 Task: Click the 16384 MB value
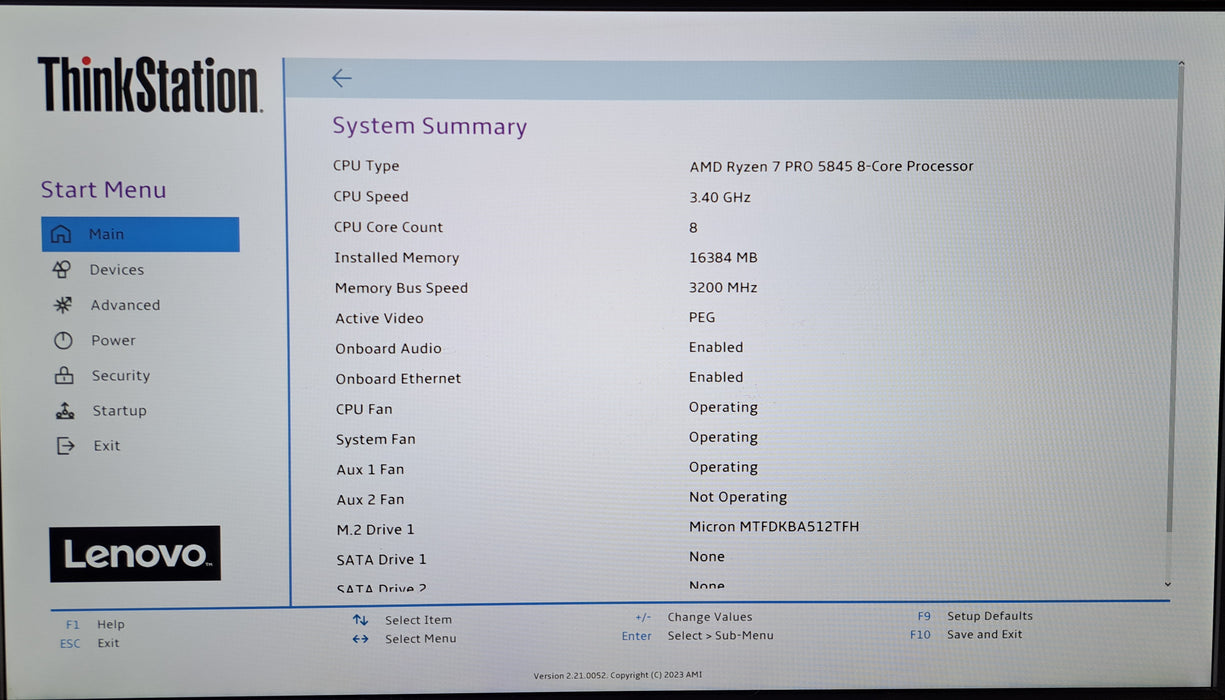(x=723, y=257)
